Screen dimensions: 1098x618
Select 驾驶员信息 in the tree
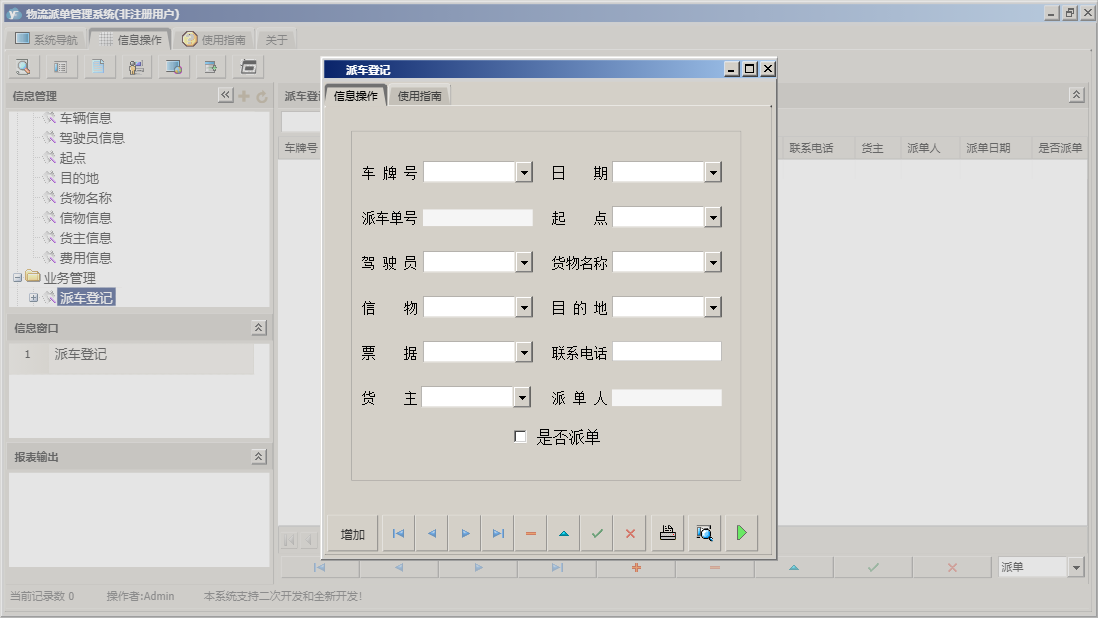pyautogui.click(x=94, y=137)
